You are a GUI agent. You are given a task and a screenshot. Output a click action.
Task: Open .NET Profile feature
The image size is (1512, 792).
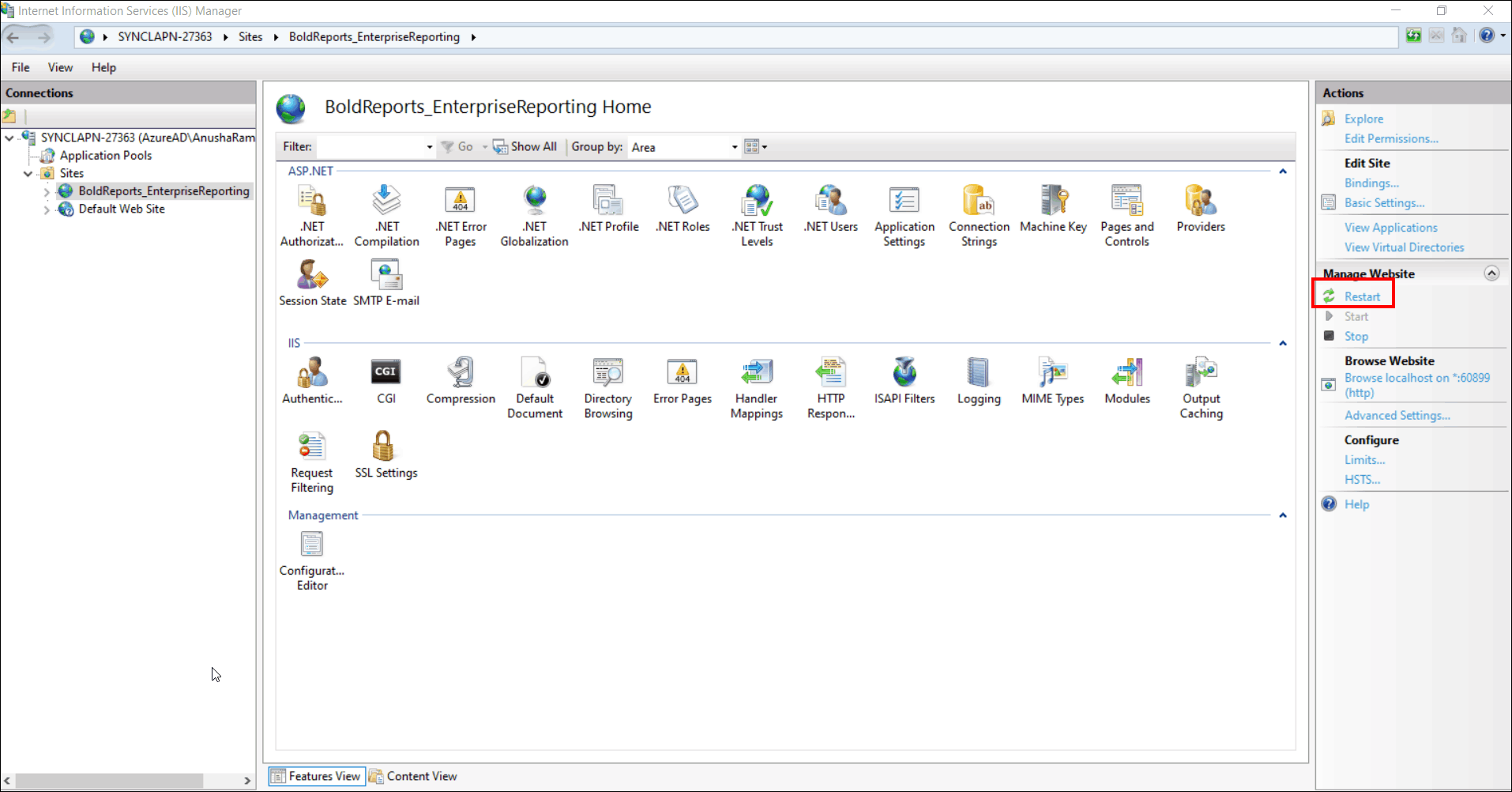tap(608, 209)
